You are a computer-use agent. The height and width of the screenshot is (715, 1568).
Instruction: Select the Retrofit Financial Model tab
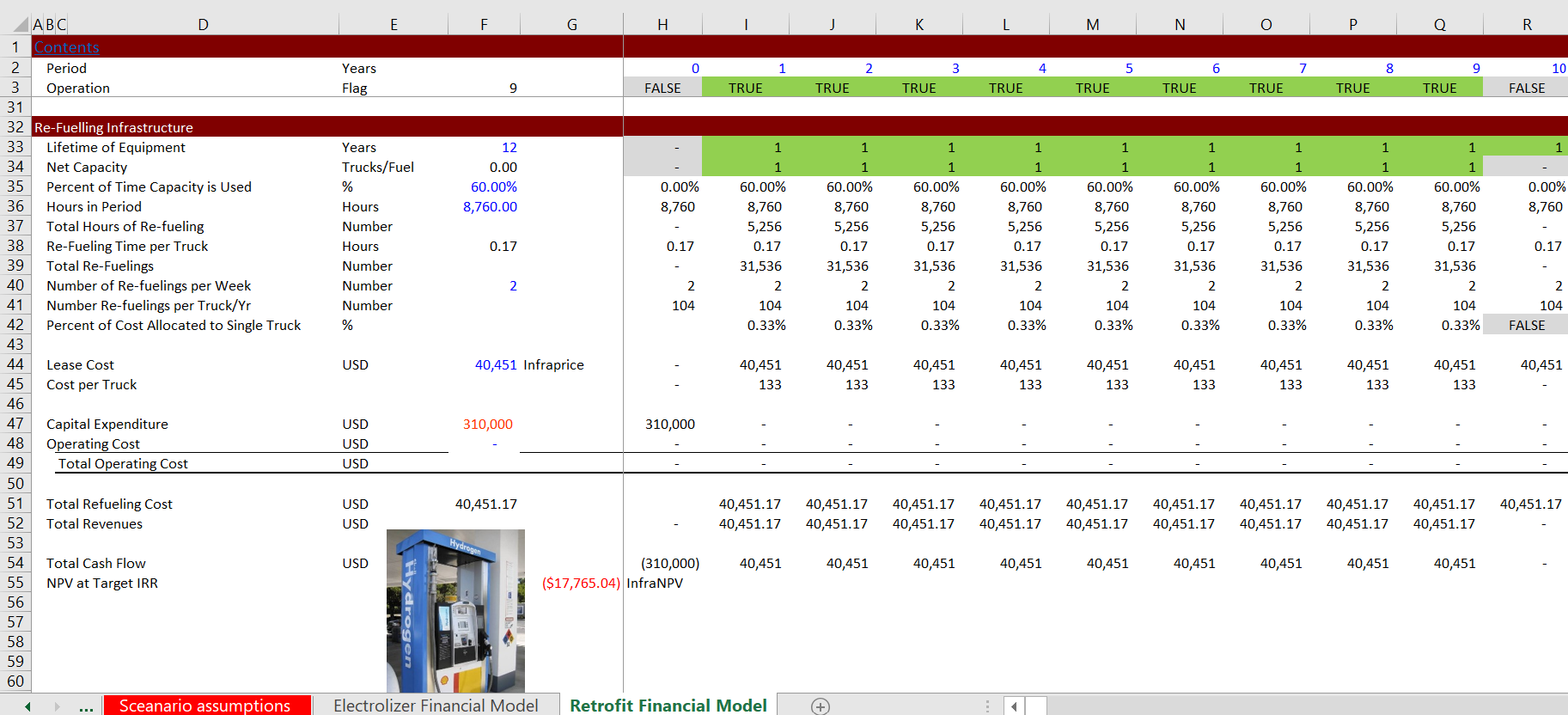(x=668, y=706)
